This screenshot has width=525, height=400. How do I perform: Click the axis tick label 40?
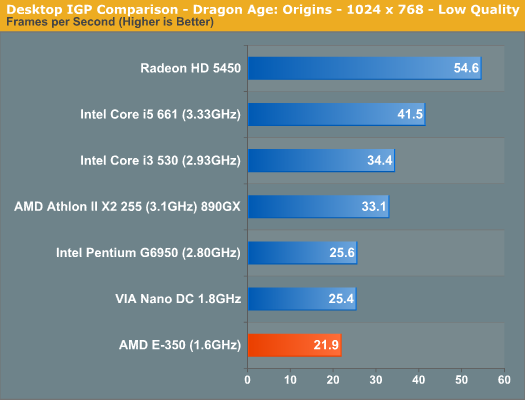click(419, 380)
